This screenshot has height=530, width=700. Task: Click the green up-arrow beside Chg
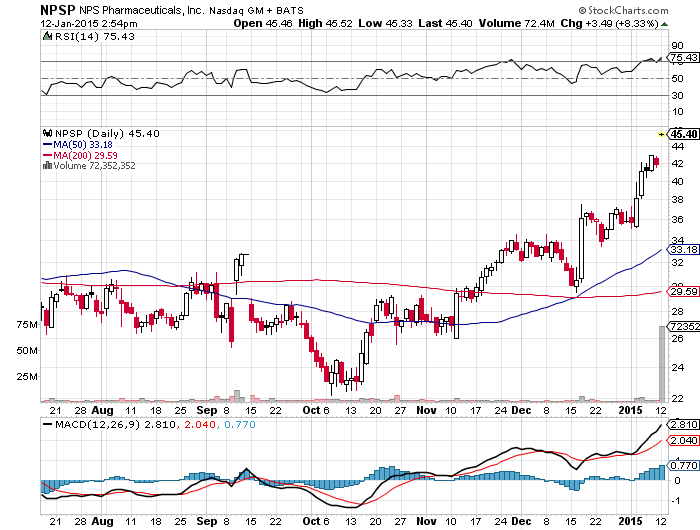tap(664, 24)
